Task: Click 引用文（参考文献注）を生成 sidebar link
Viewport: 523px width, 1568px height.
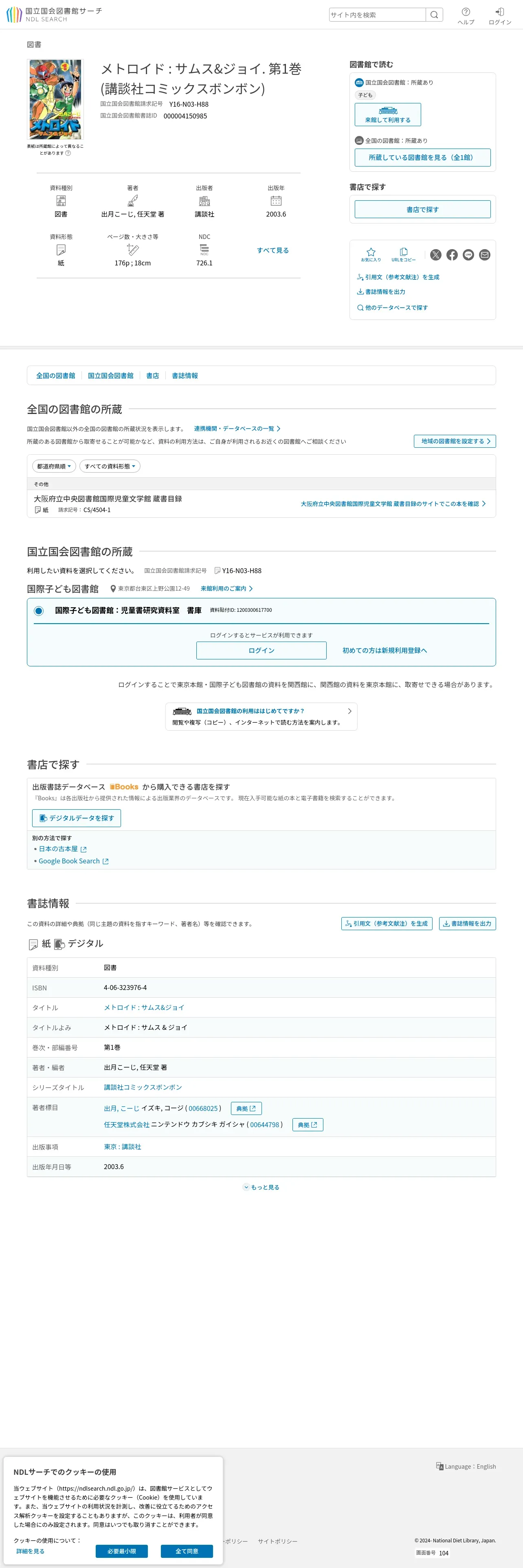Action: click(398, 277)
